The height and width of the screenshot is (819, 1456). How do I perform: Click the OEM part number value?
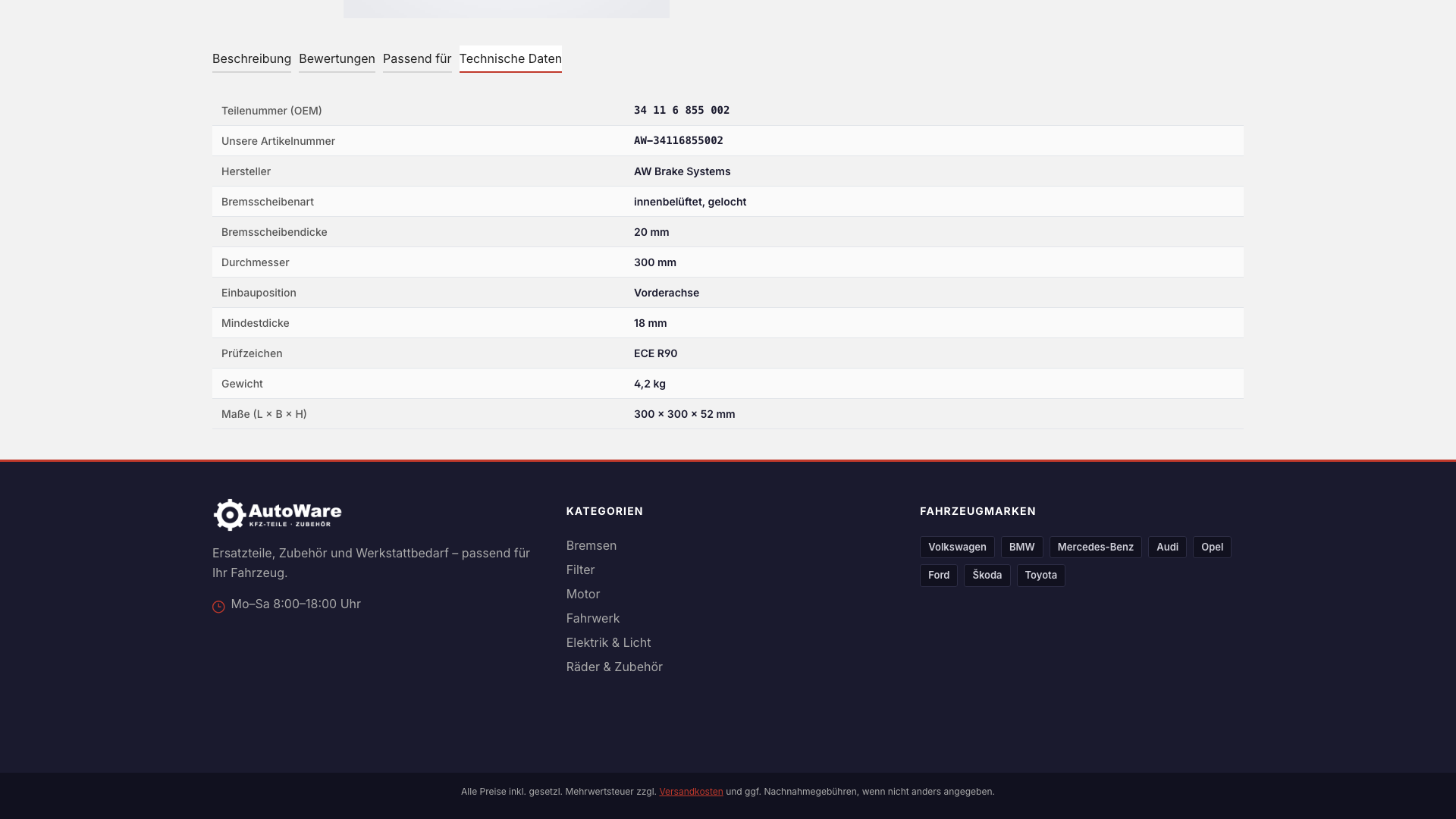click(x=682, y=110)
